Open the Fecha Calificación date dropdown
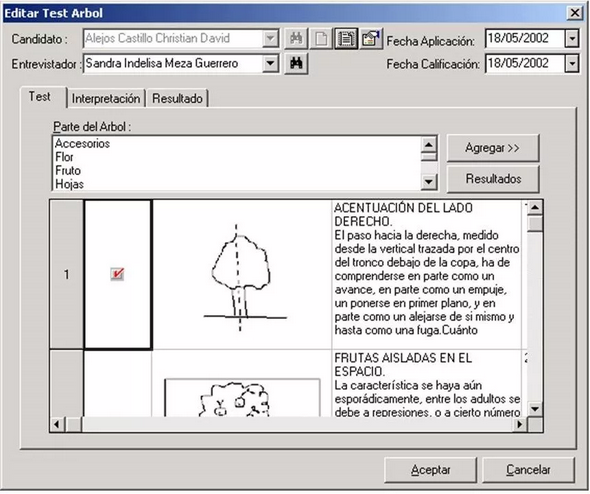590x494 pixels. pyautogui.click(x=572, y=64)
